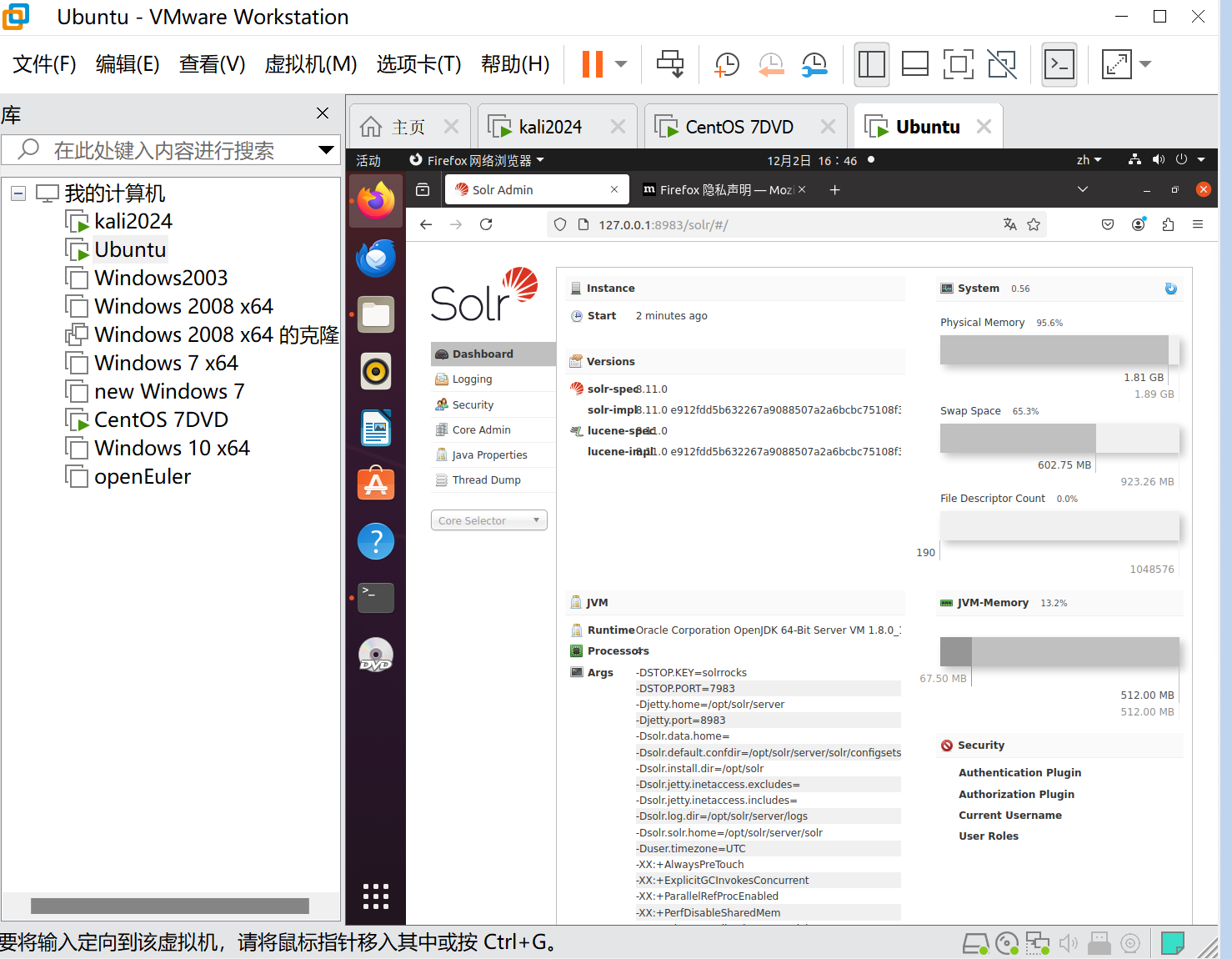Screen dimensions: 1232x959
Task: Open the console view icon
Action: click(x=1059, y=64)
